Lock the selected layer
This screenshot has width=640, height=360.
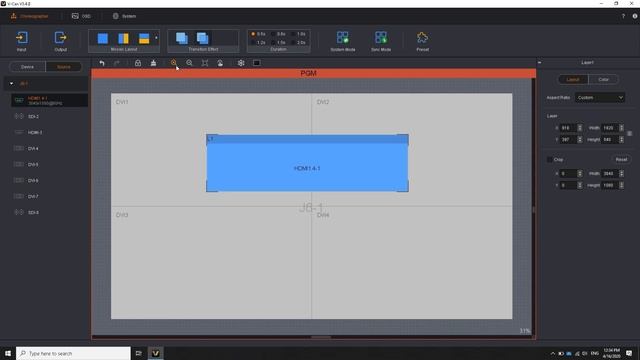(138, 63)
